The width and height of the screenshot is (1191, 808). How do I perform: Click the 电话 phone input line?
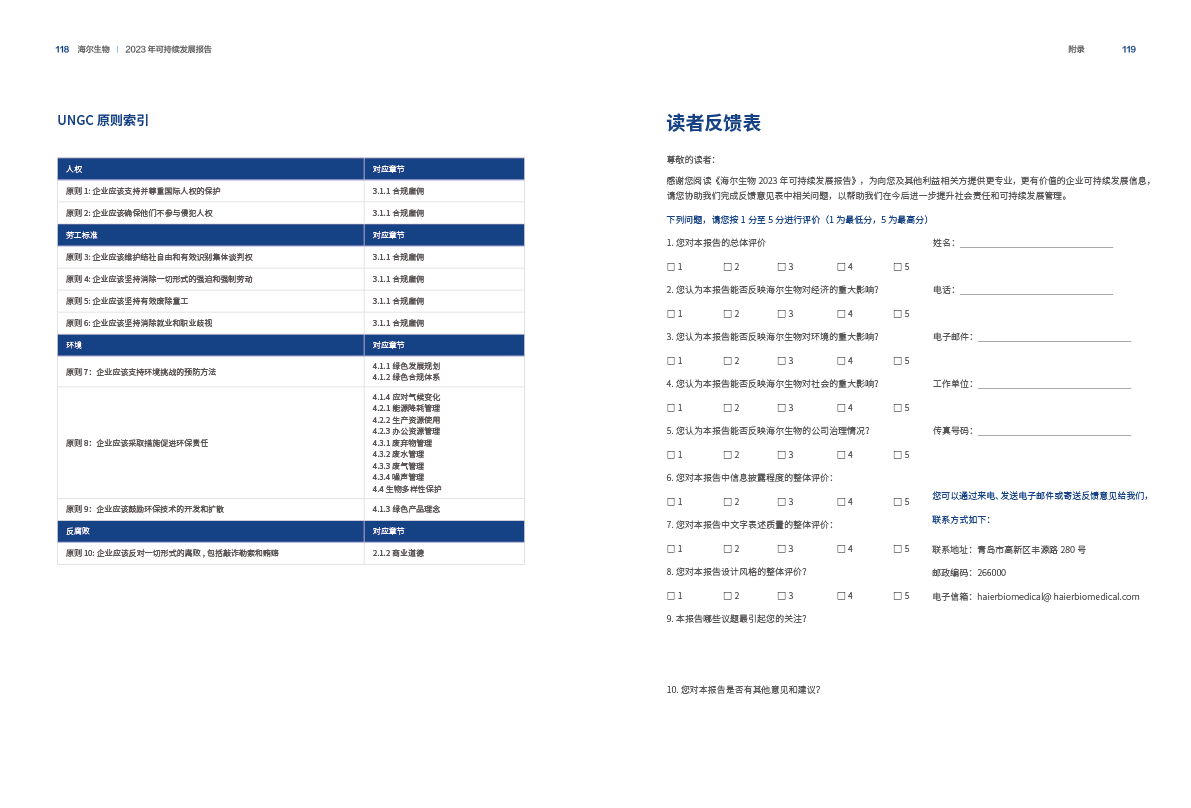pos(1036,291)
